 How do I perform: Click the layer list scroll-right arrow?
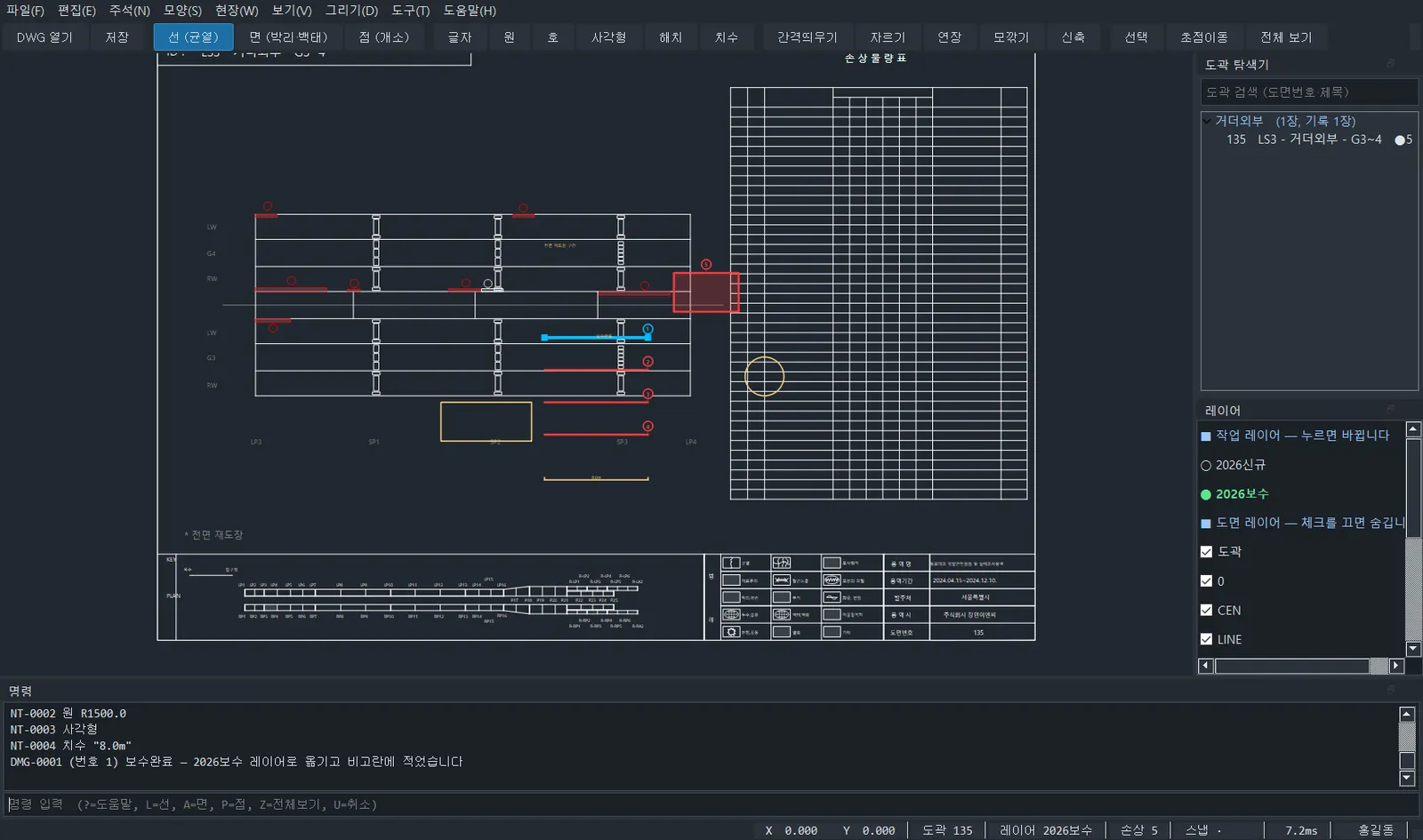coord(1395,666)
